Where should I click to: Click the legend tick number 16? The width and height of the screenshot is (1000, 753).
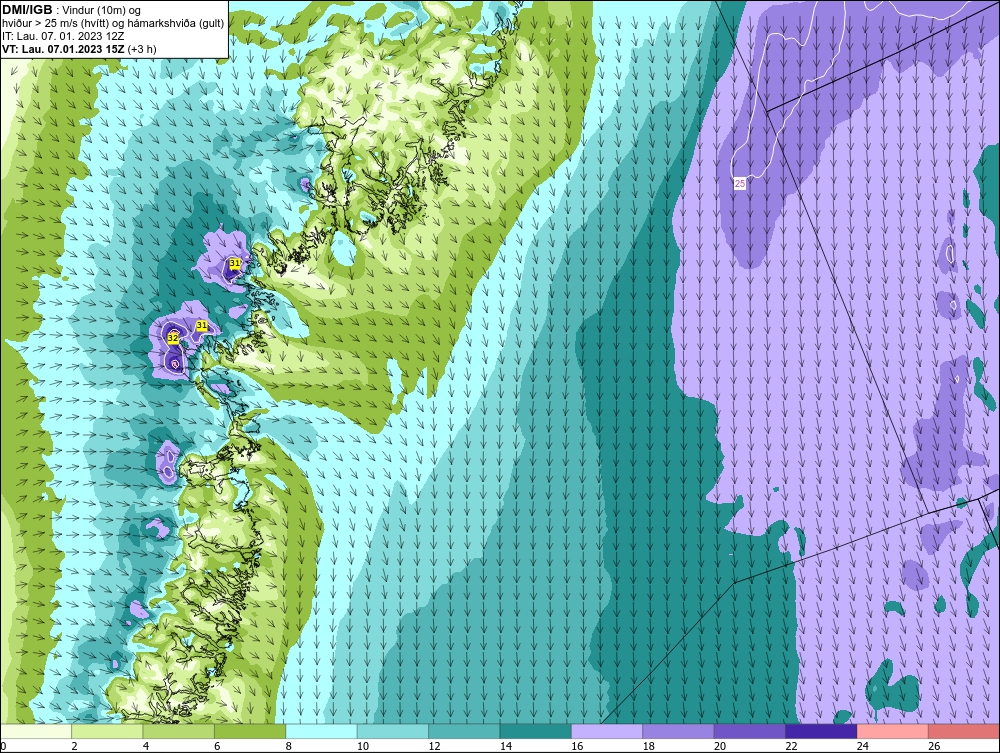point(577,746)
